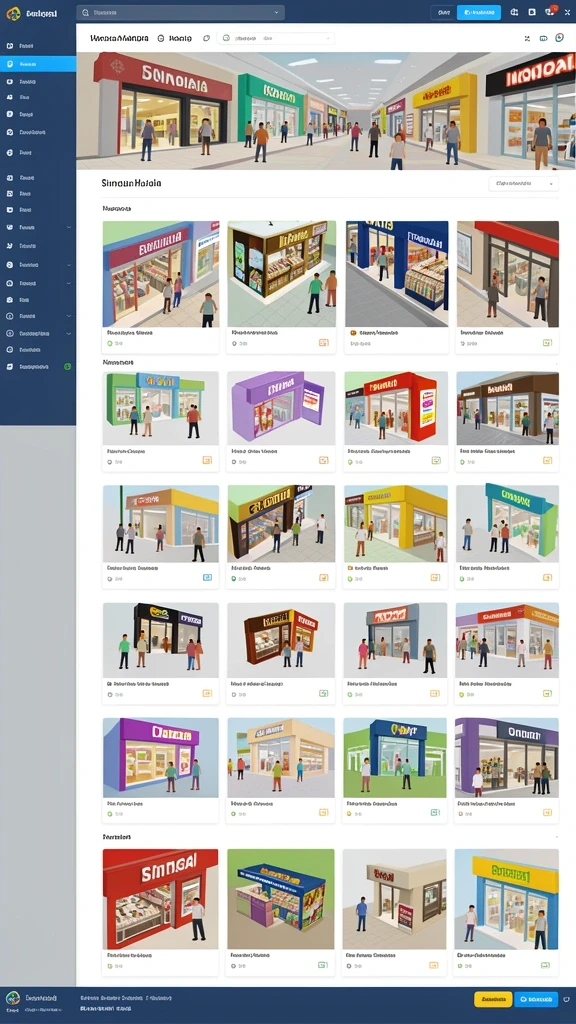The image size is (576, 1024).
Task: Open the red SMNGAI storefront thumbnail
Action: click(161, 899)
